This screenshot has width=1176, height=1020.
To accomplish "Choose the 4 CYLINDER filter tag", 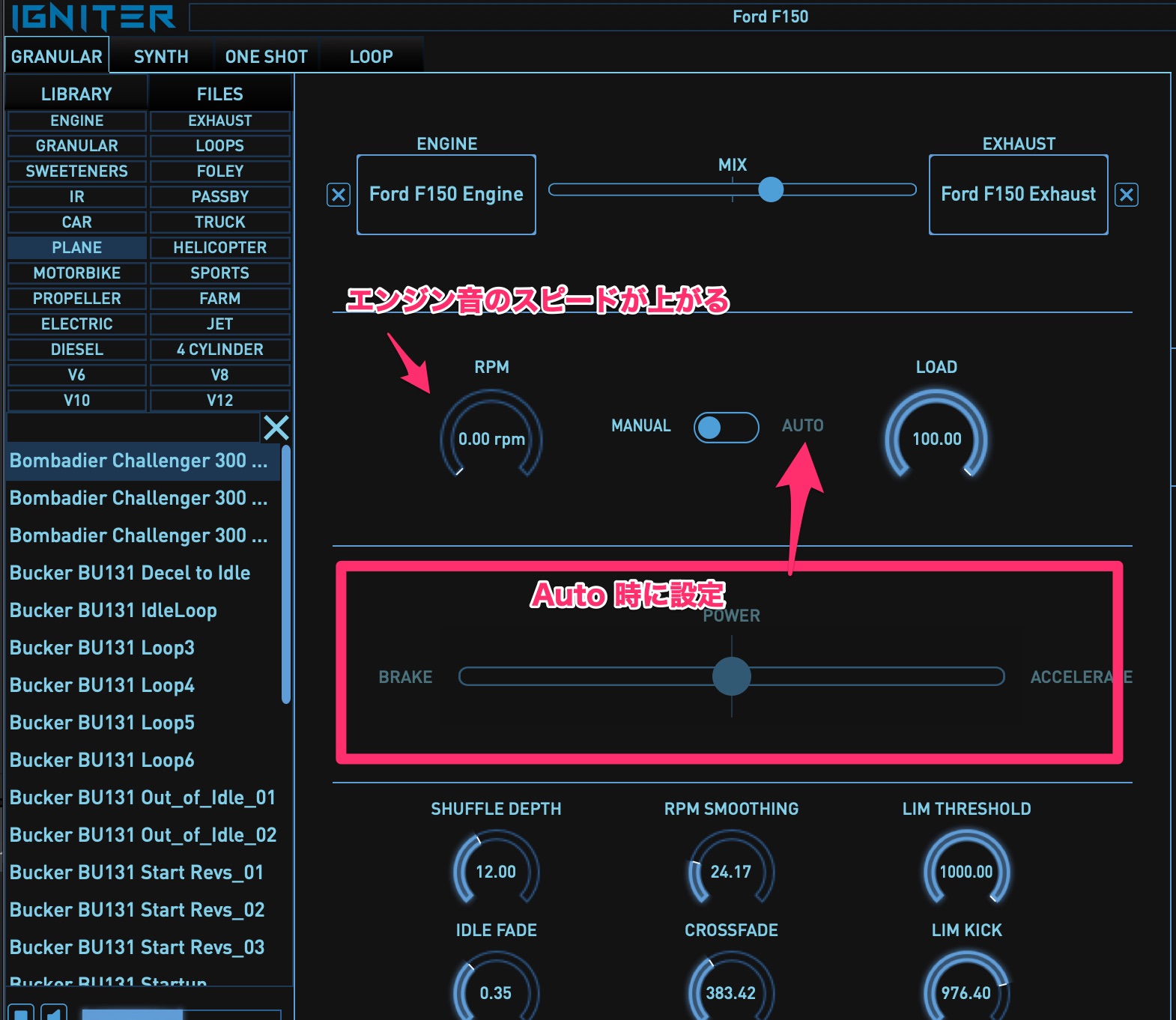I will tap(220, 350).
